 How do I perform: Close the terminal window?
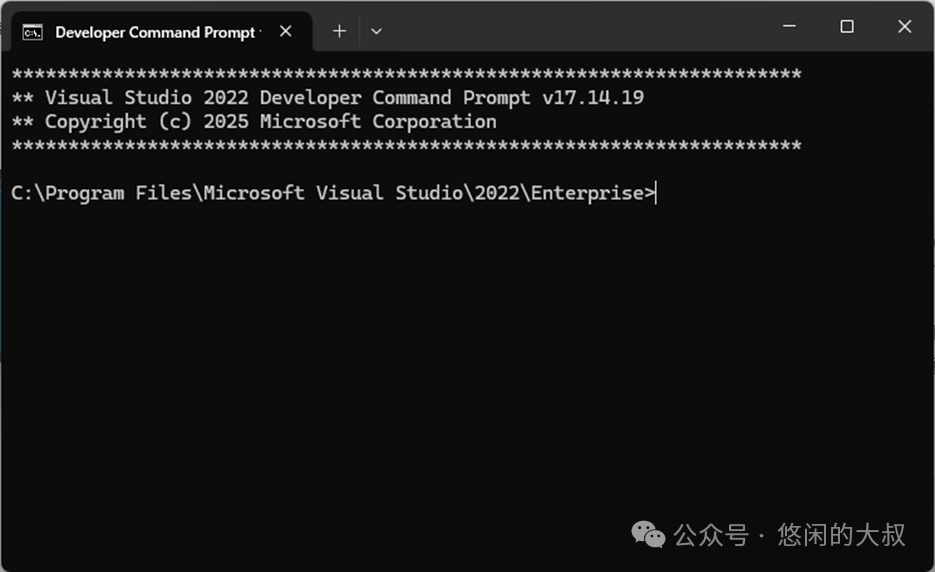point(905,27)
